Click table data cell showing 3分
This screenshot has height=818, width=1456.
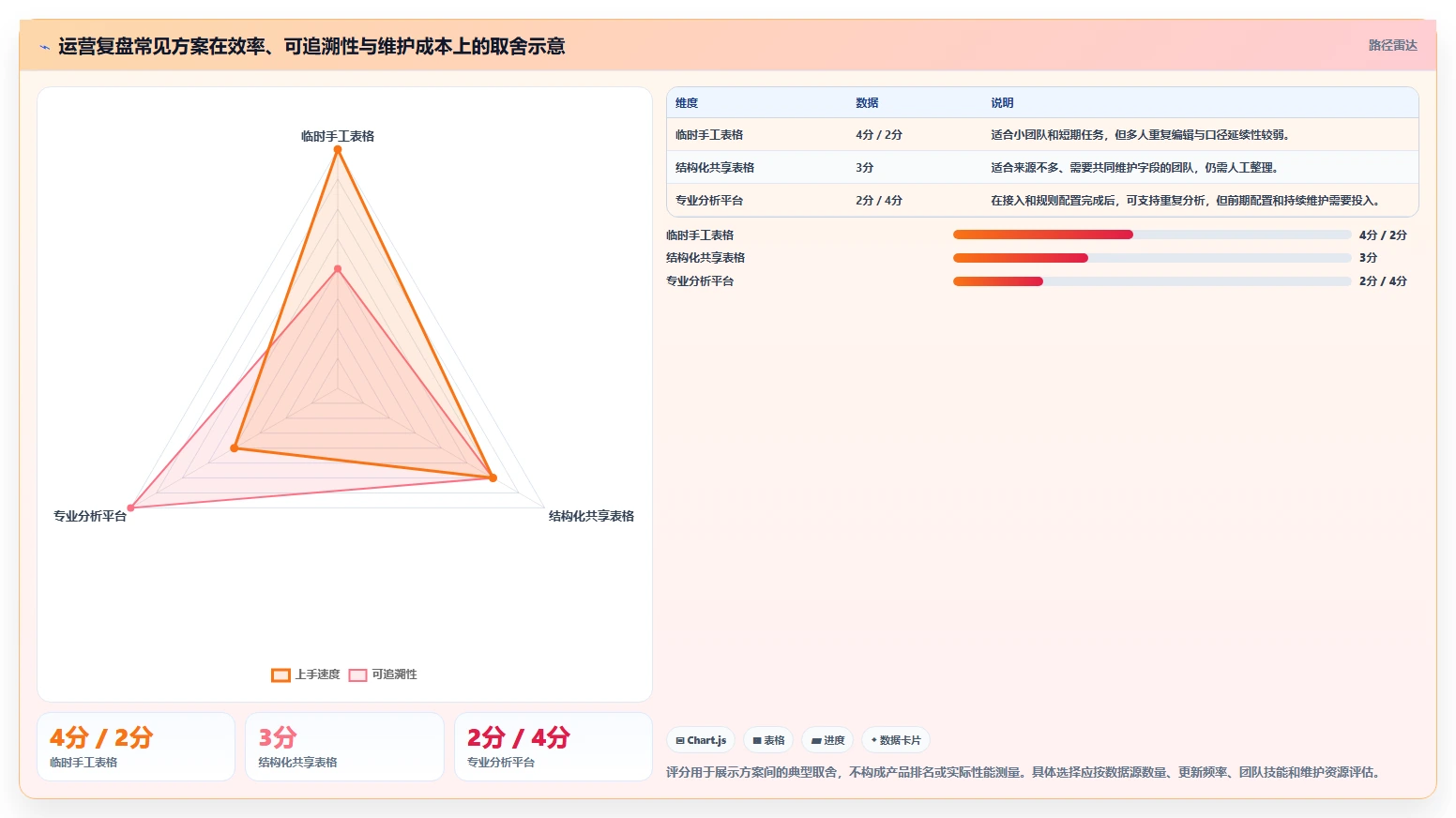(864, 168)
